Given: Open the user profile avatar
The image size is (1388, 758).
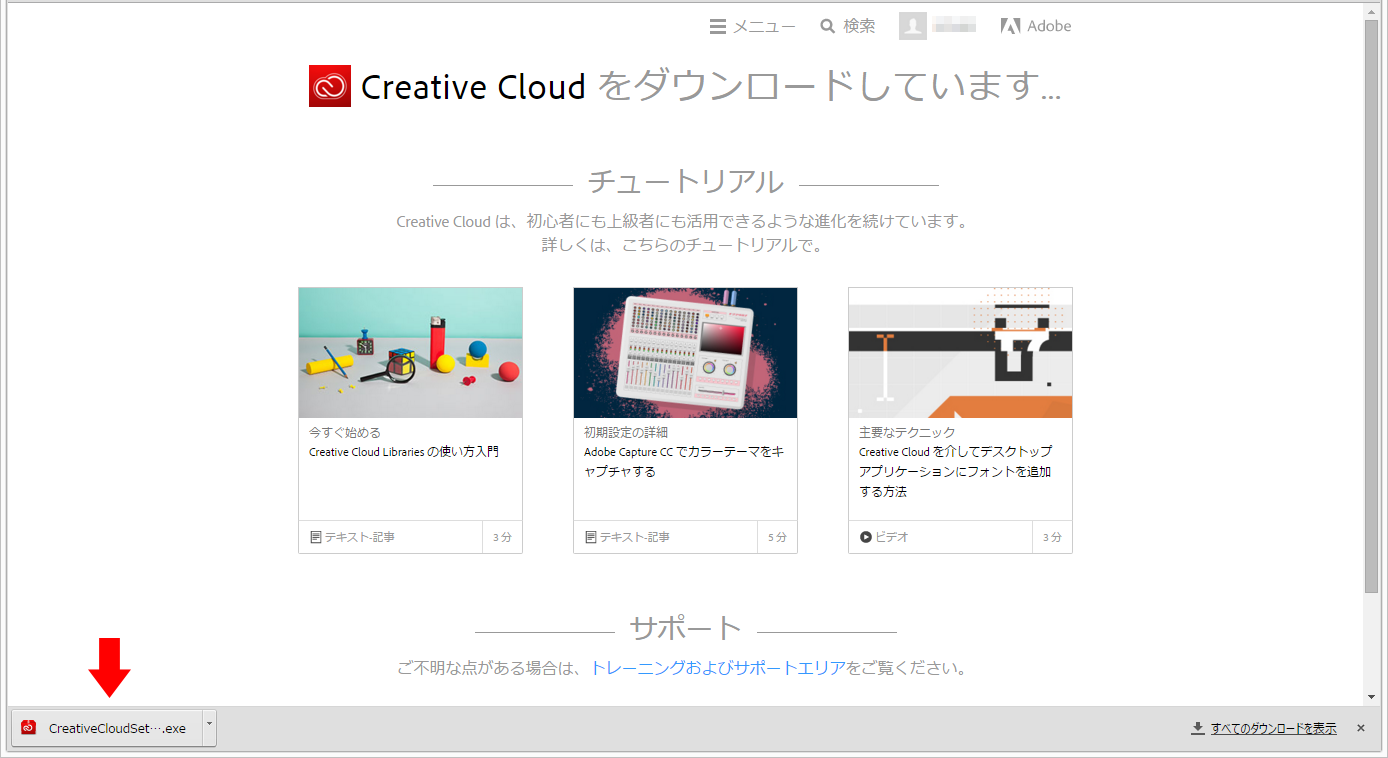Looking at the screenshot, I should (913, 27).
